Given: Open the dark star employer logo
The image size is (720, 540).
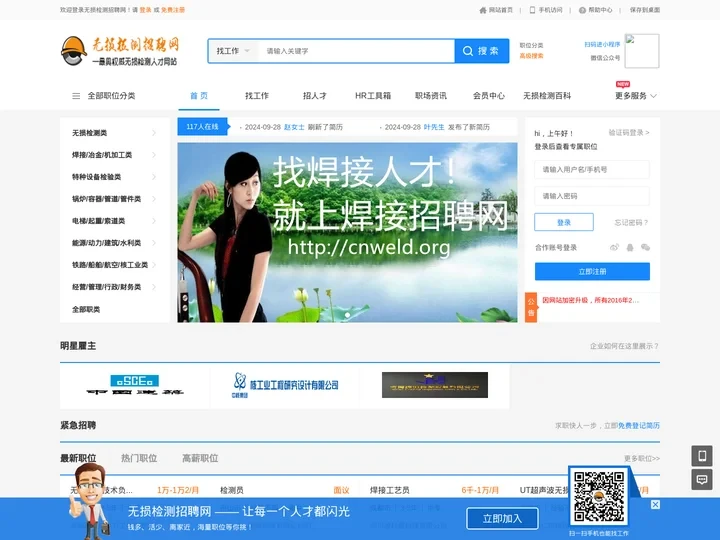Looking at the screenshot, I should point(435,385).
